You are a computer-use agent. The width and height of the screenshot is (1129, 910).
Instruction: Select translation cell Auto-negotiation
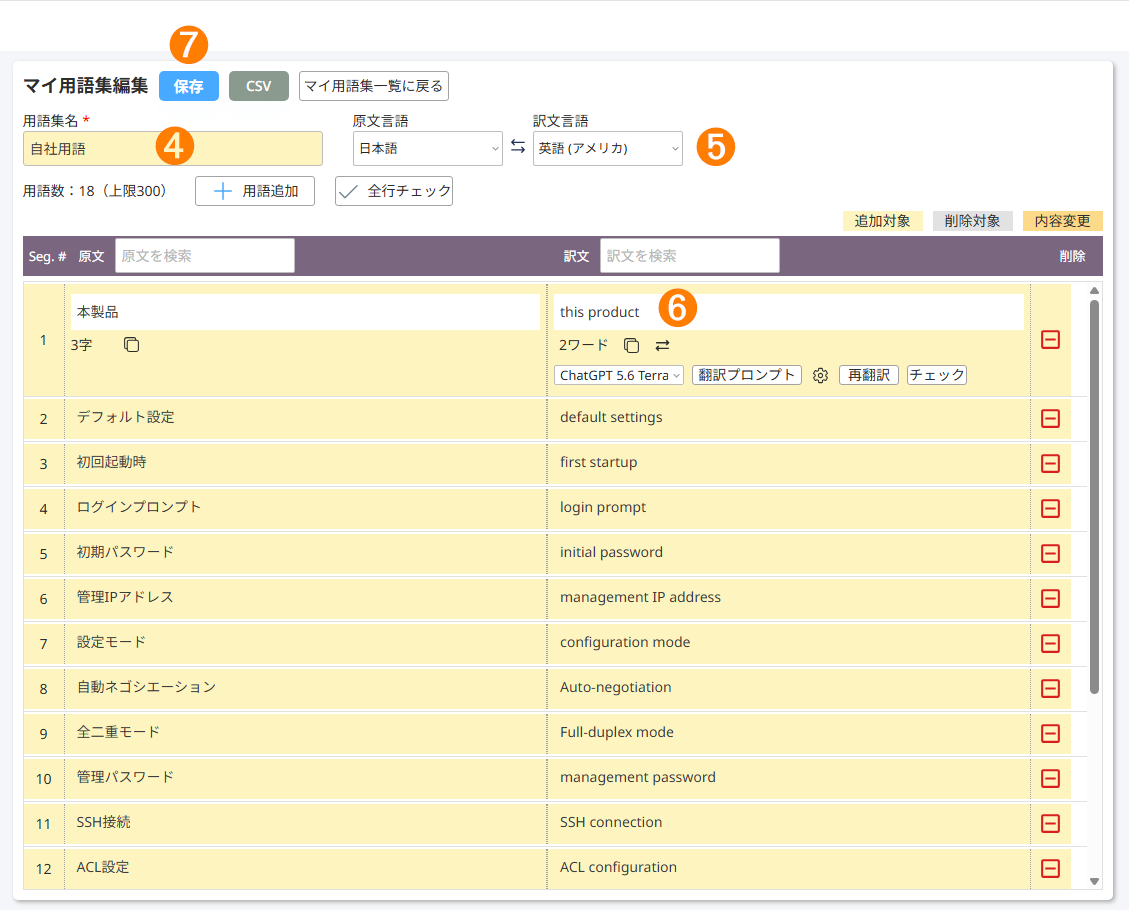point(788,688)
